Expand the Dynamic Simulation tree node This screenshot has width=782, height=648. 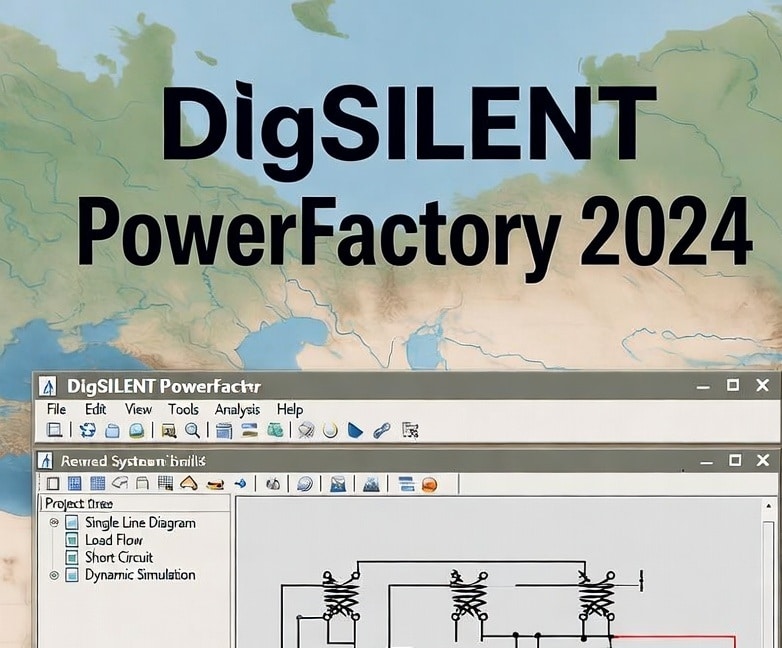(x=54, y=576)
